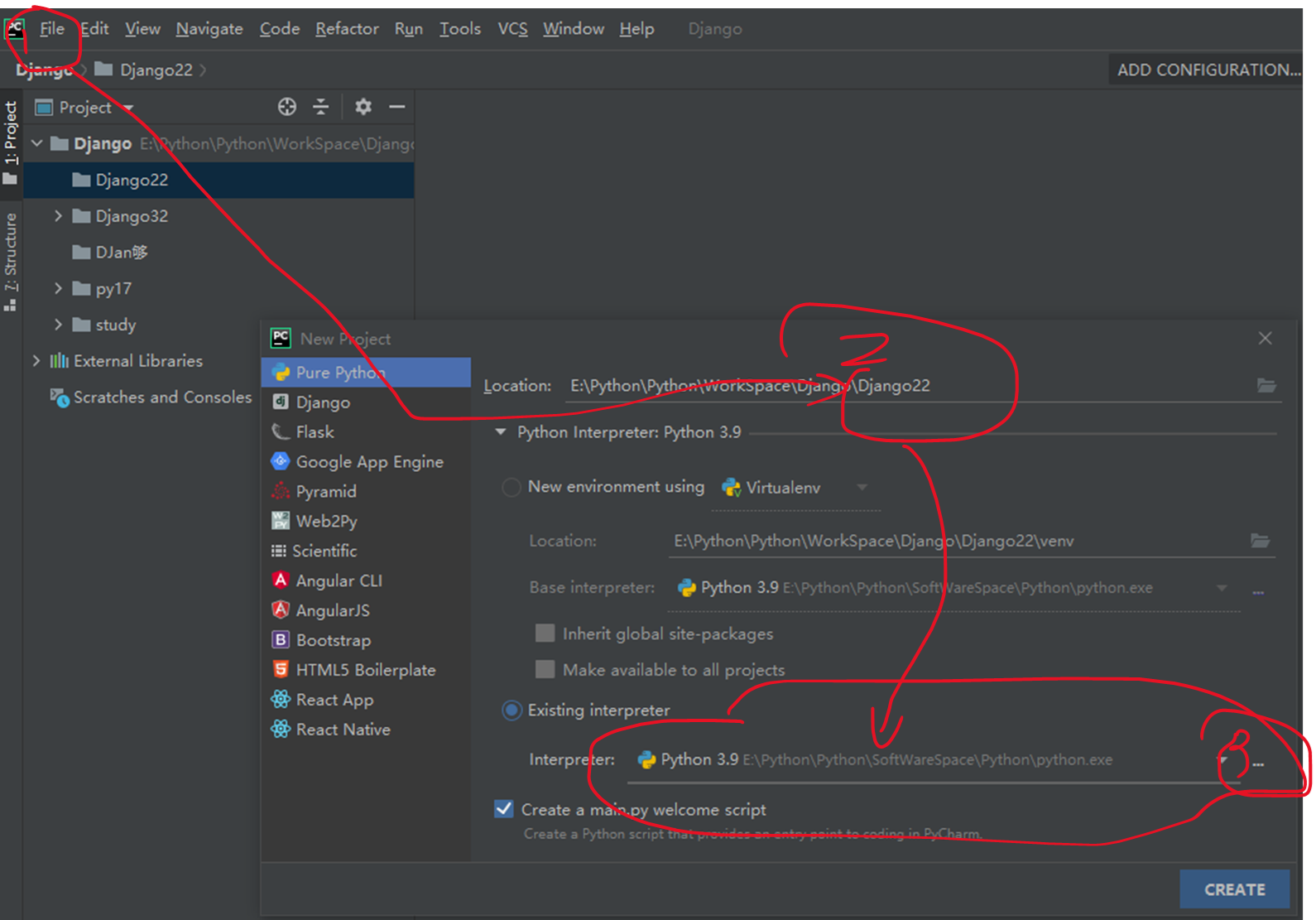Select Flask project type
The width and height of the screenshot is (1316, 920).
coord(366,432)
